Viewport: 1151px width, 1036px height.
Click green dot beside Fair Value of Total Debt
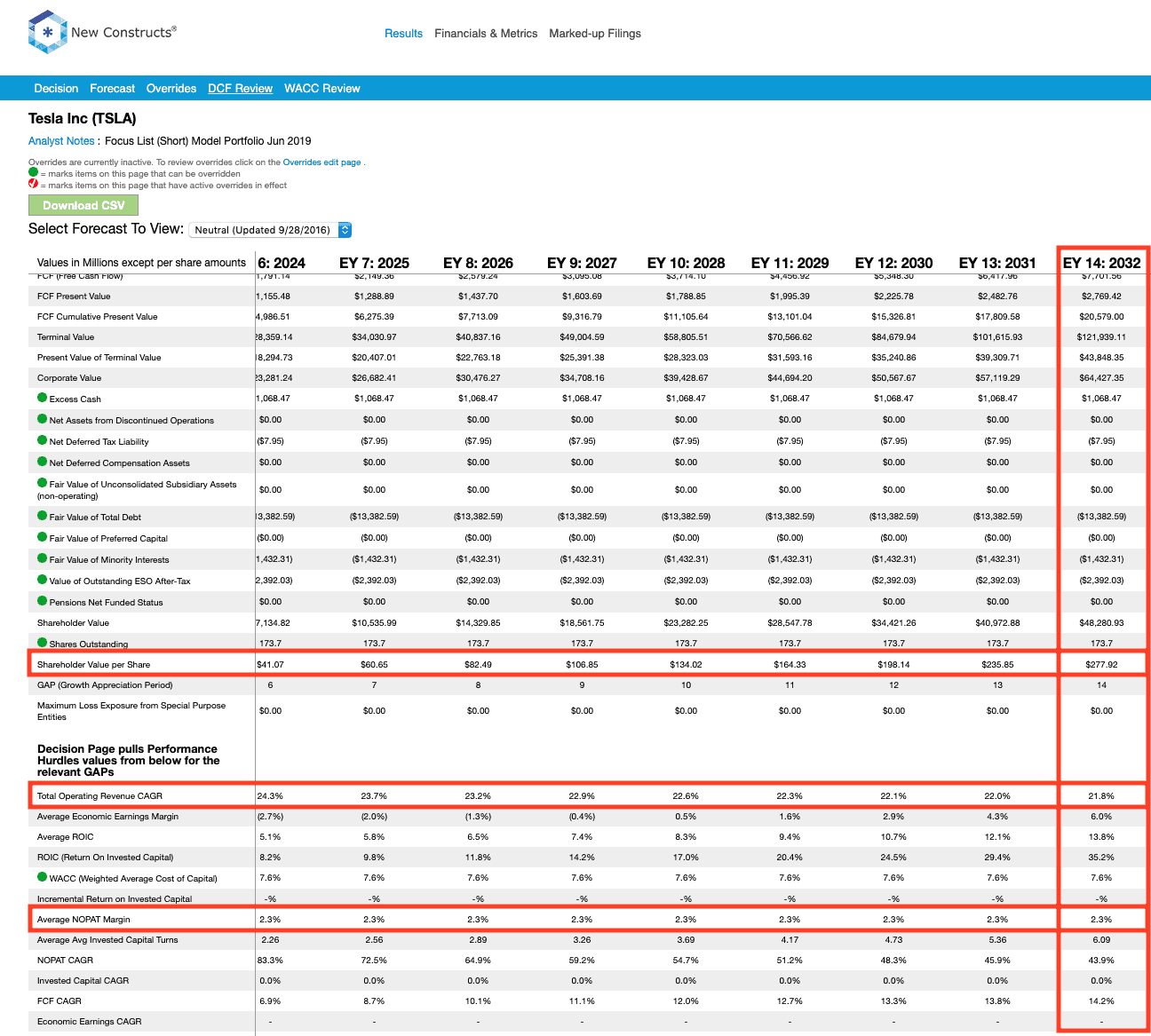click(42, 516)
